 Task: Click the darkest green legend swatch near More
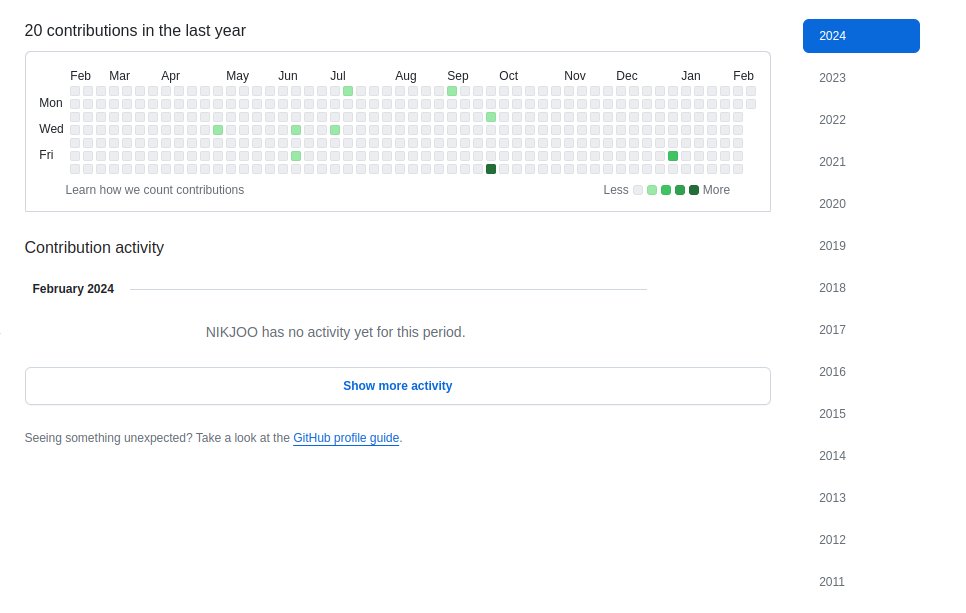click(694, 190)
